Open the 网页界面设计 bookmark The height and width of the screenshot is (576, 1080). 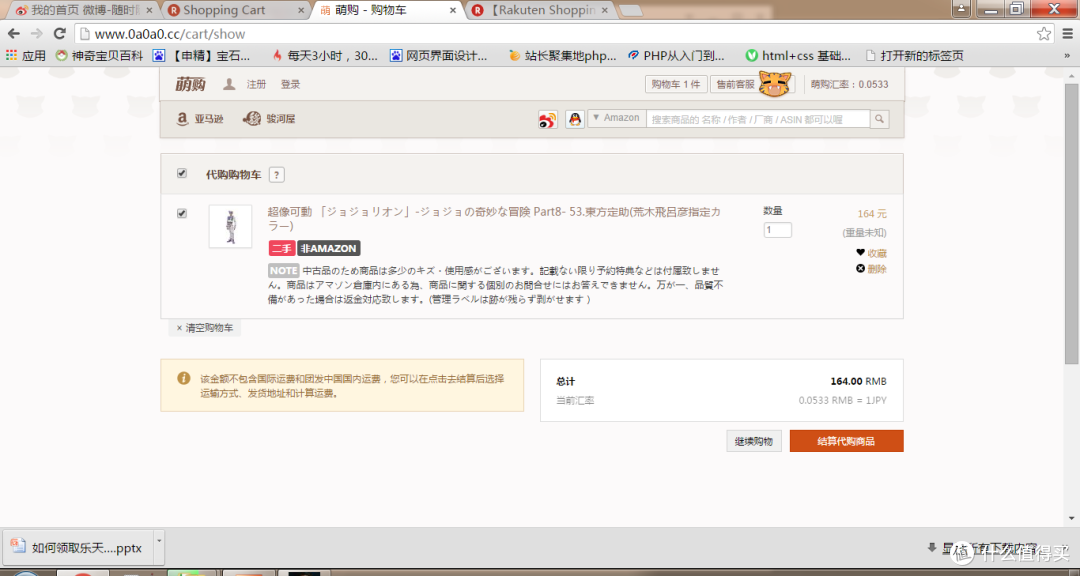coord(439,56)
